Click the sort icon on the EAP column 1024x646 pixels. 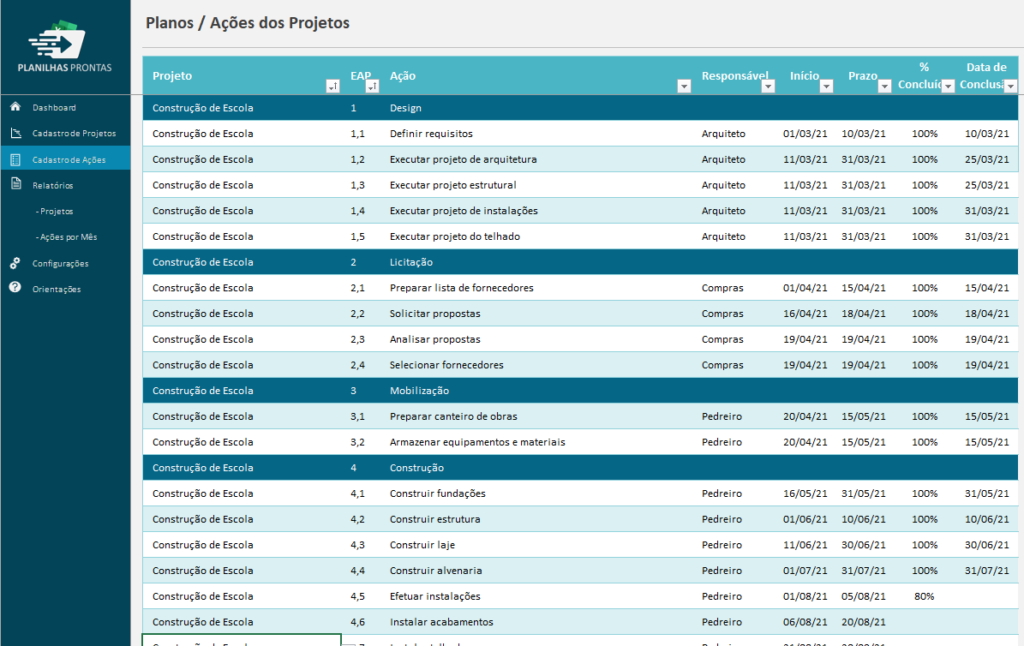coord(371,87)
